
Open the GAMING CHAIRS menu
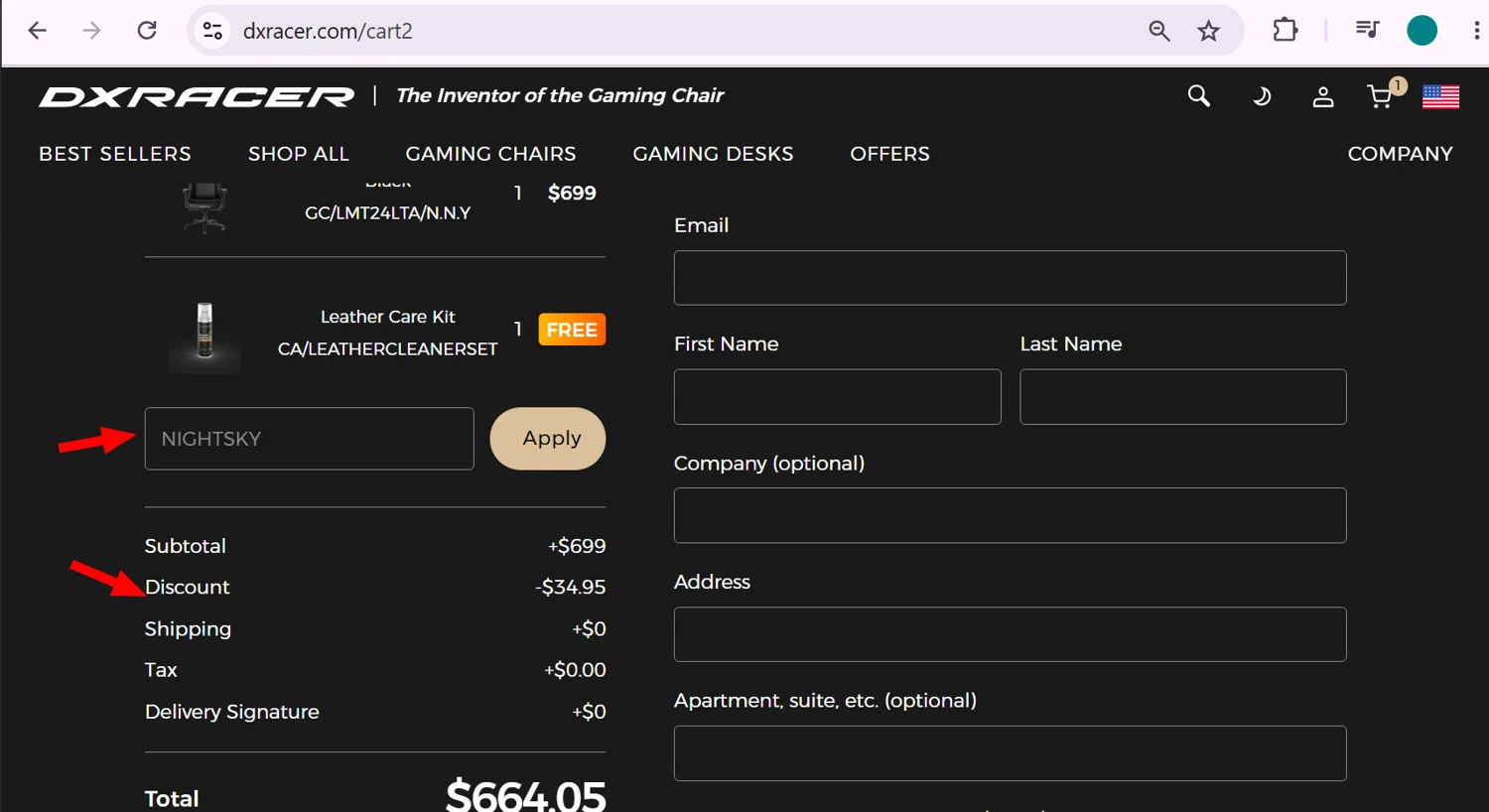point(490,154)
